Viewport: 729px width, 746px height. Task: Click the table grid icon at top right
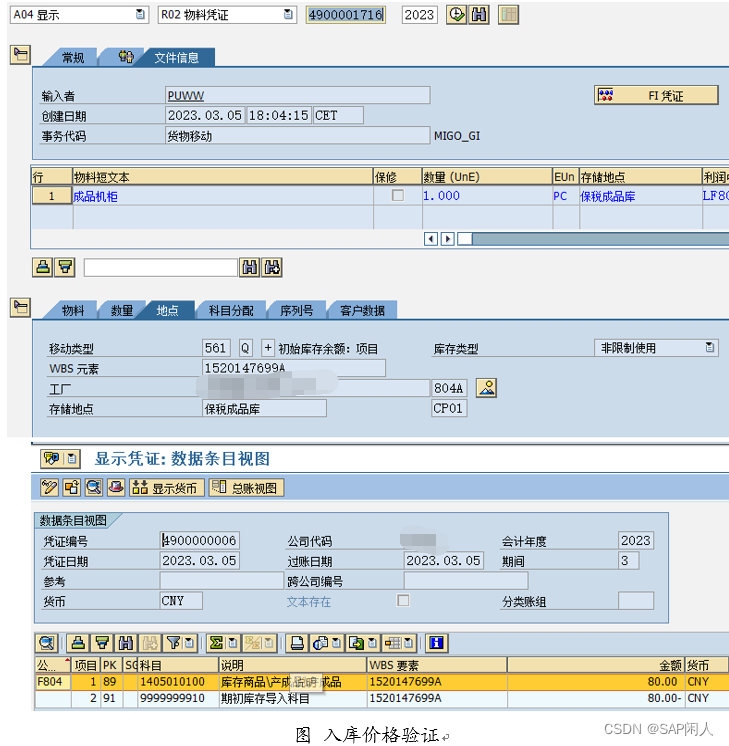tap(508, 15)
